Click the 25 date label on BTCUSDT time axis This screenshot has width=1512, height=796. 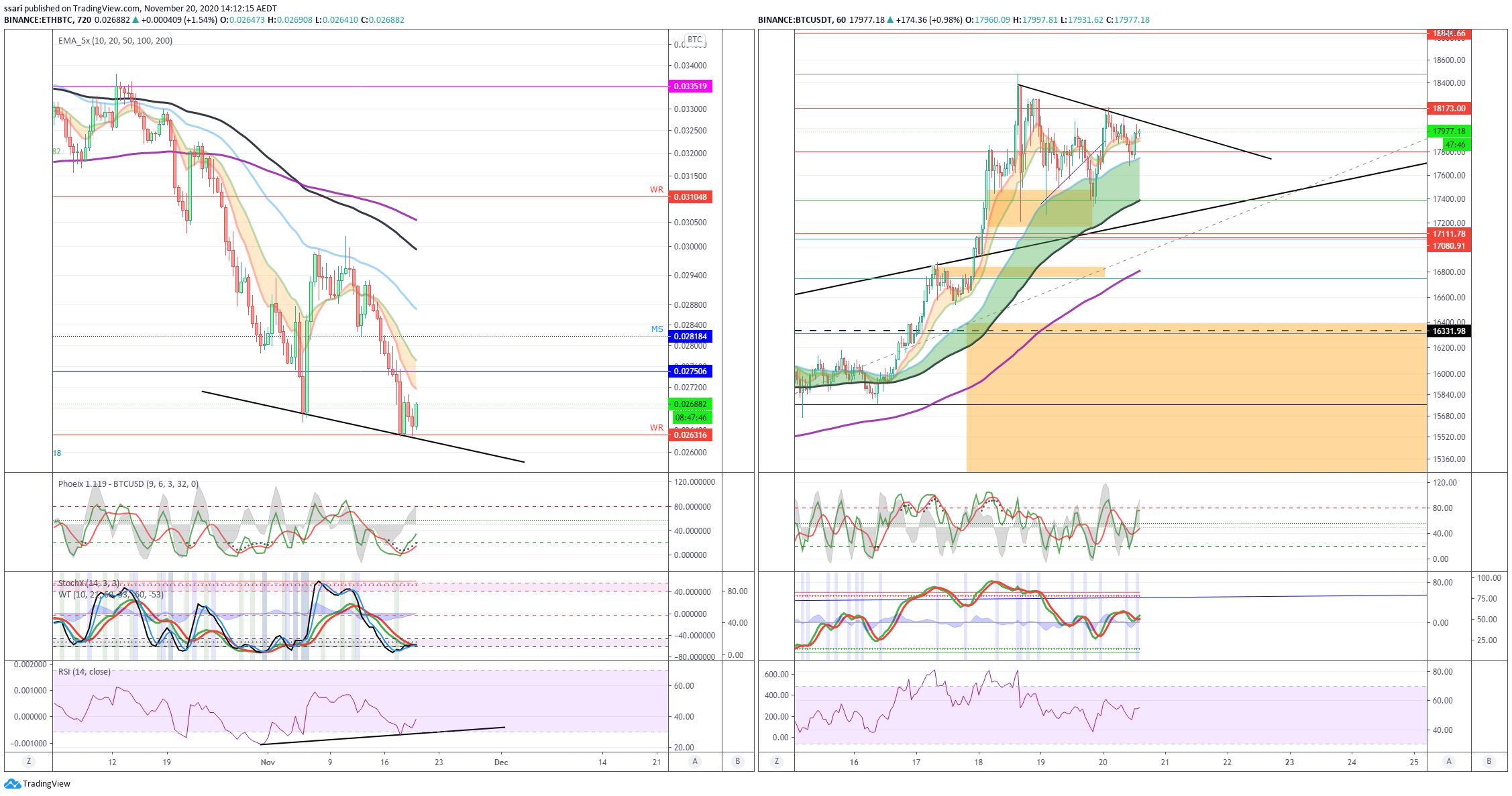(x=1414, y=762)
